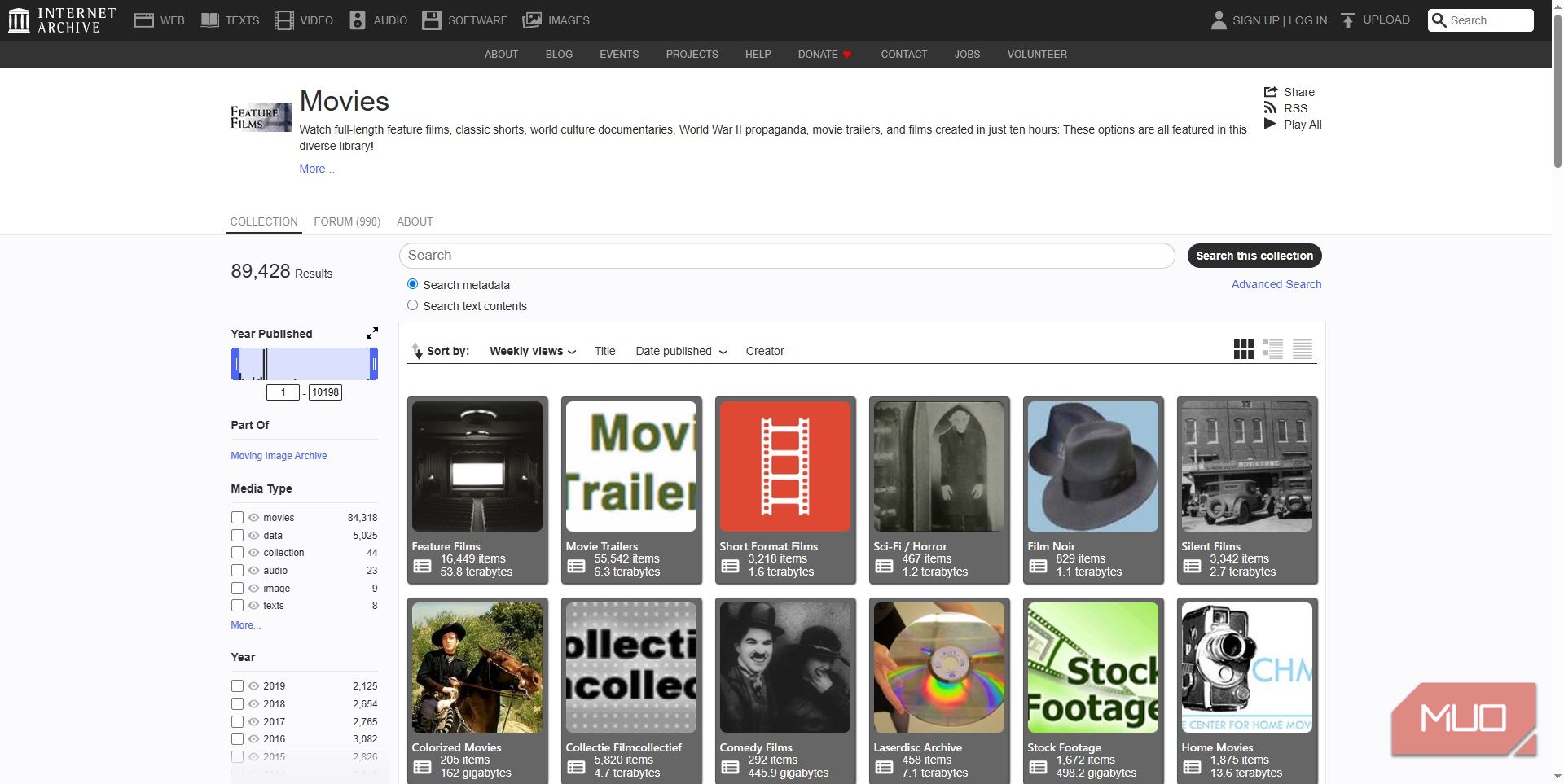
Task: Check the 2019 year checkbox
Action: 237,686
